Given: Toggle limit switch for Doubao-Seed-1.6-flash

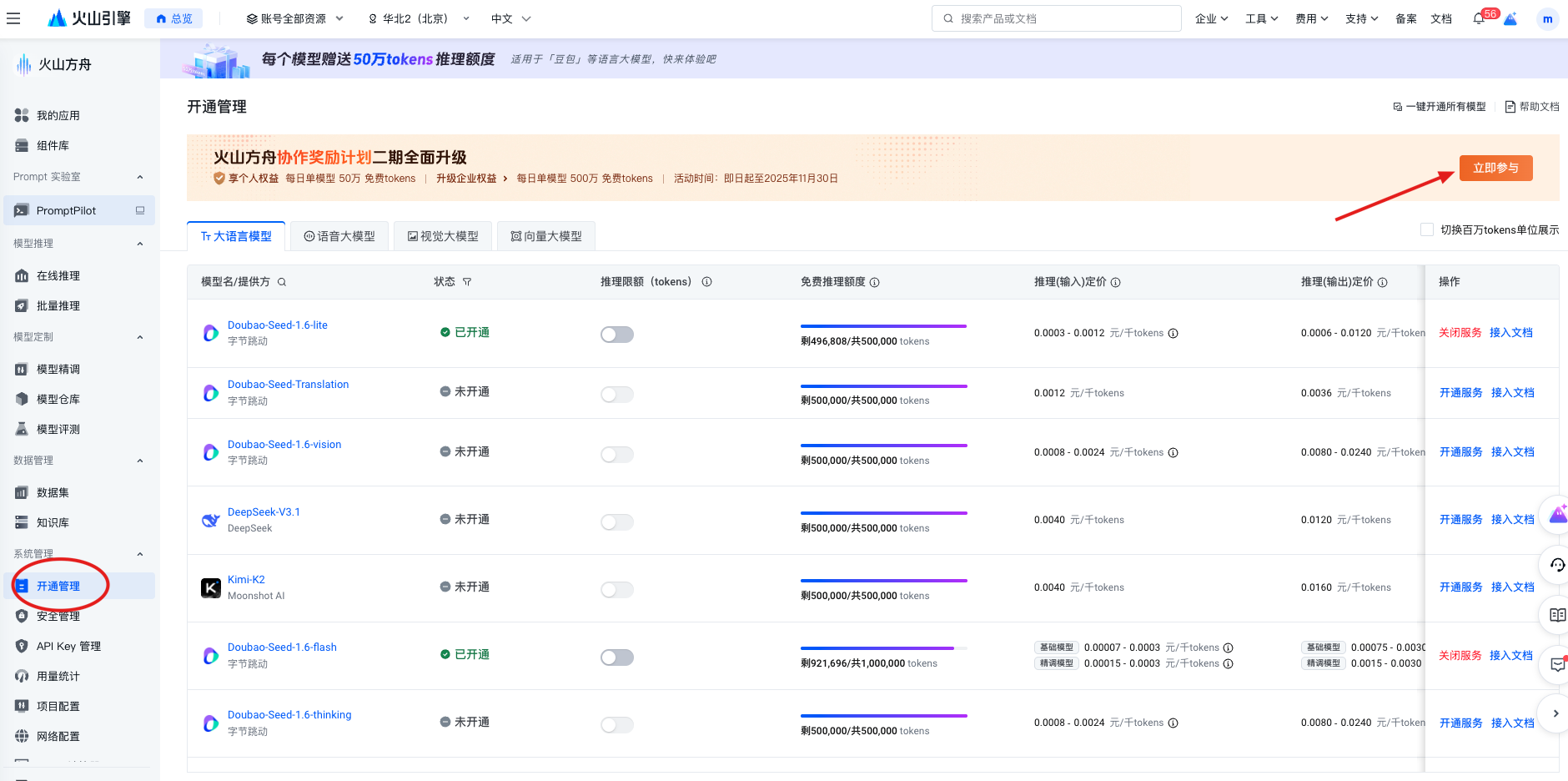Looking at the screenshot, I should click(617, 657).
